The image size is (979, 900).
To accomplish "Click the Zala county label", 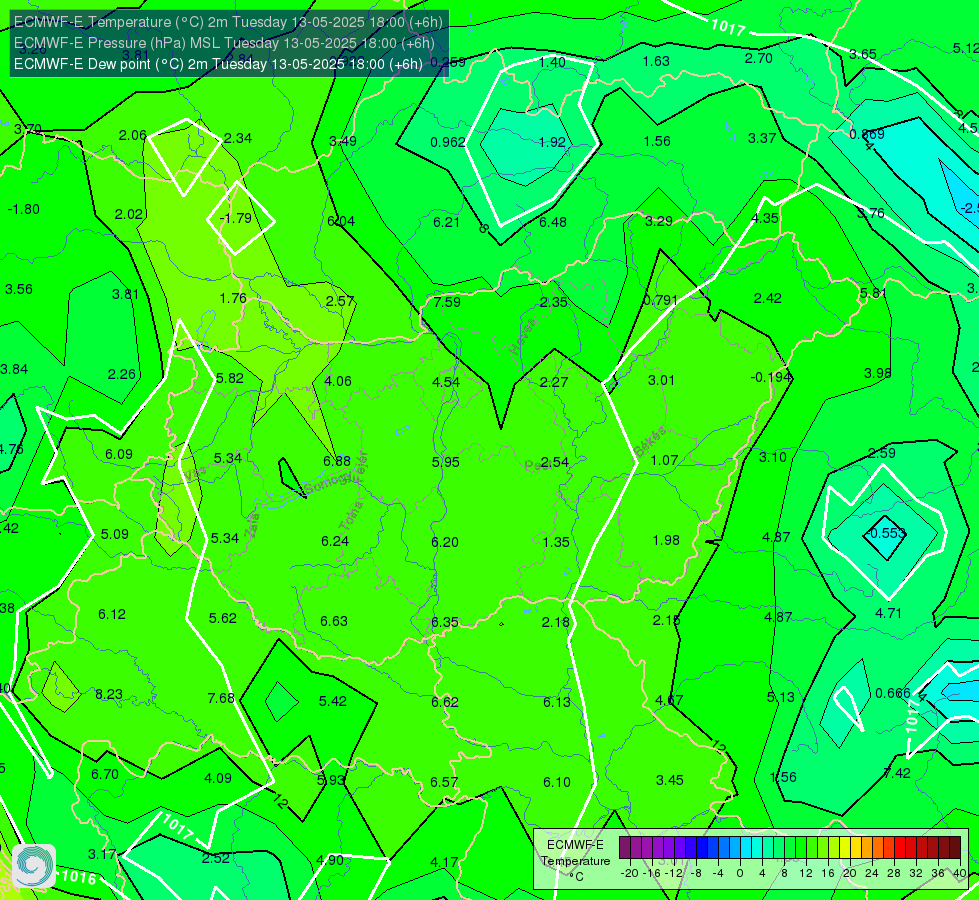I will pyautogui.click(x=253, y=528).
